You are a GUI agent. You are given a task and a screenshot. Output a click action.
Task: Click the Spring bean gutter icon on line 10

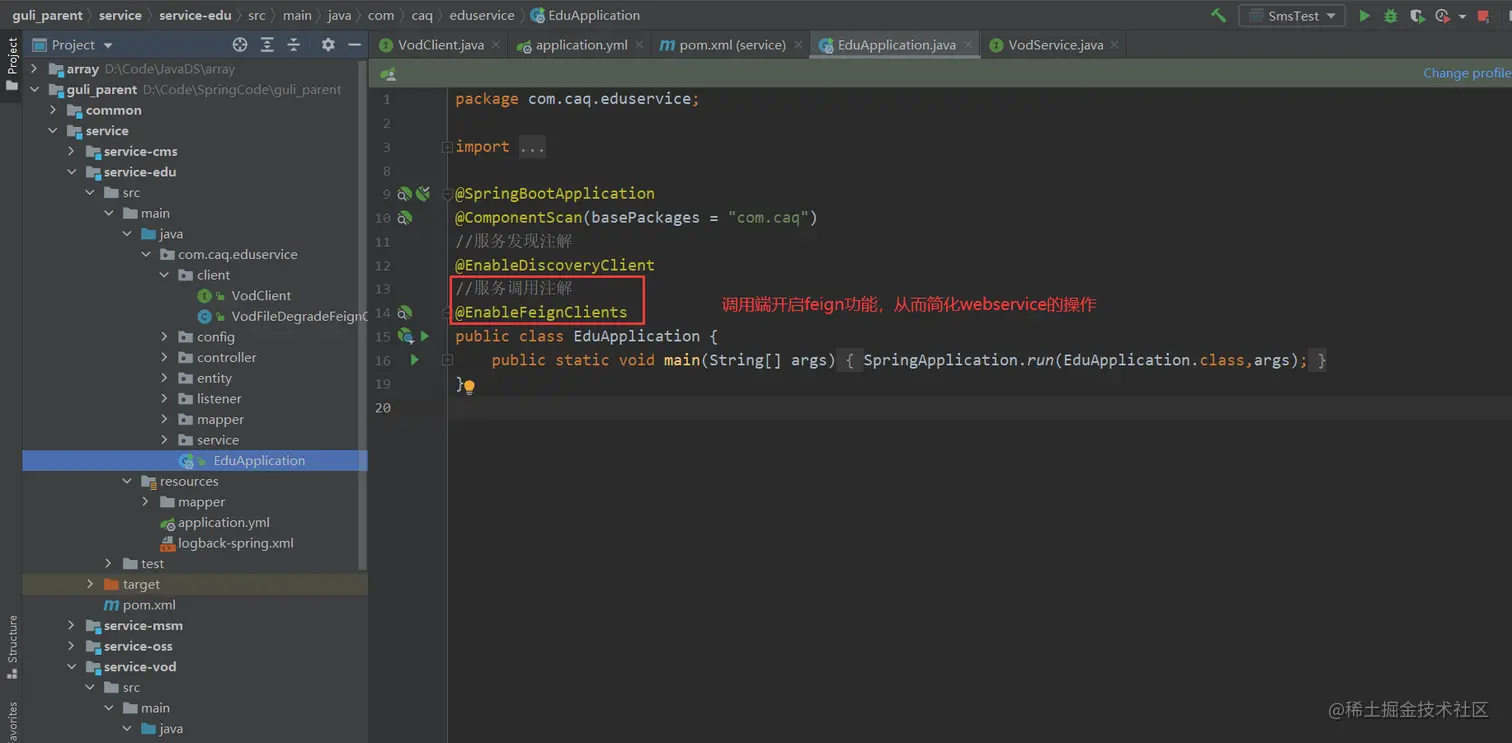pyautogui.click(x=404, y=218)
